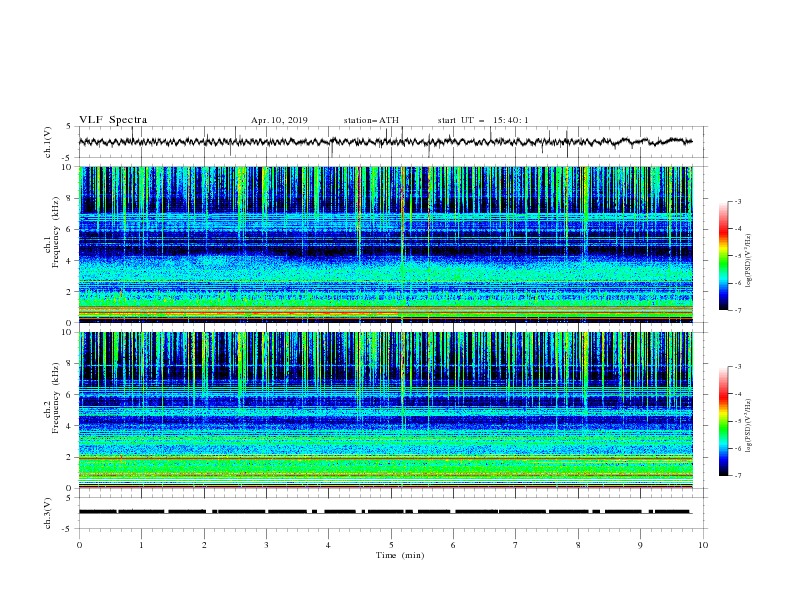Click the lower 'log(PSD)(V²/Hz)' colorbar label
Image resolution: width=792 pixels, height=612 pixels.
(749, 426)
